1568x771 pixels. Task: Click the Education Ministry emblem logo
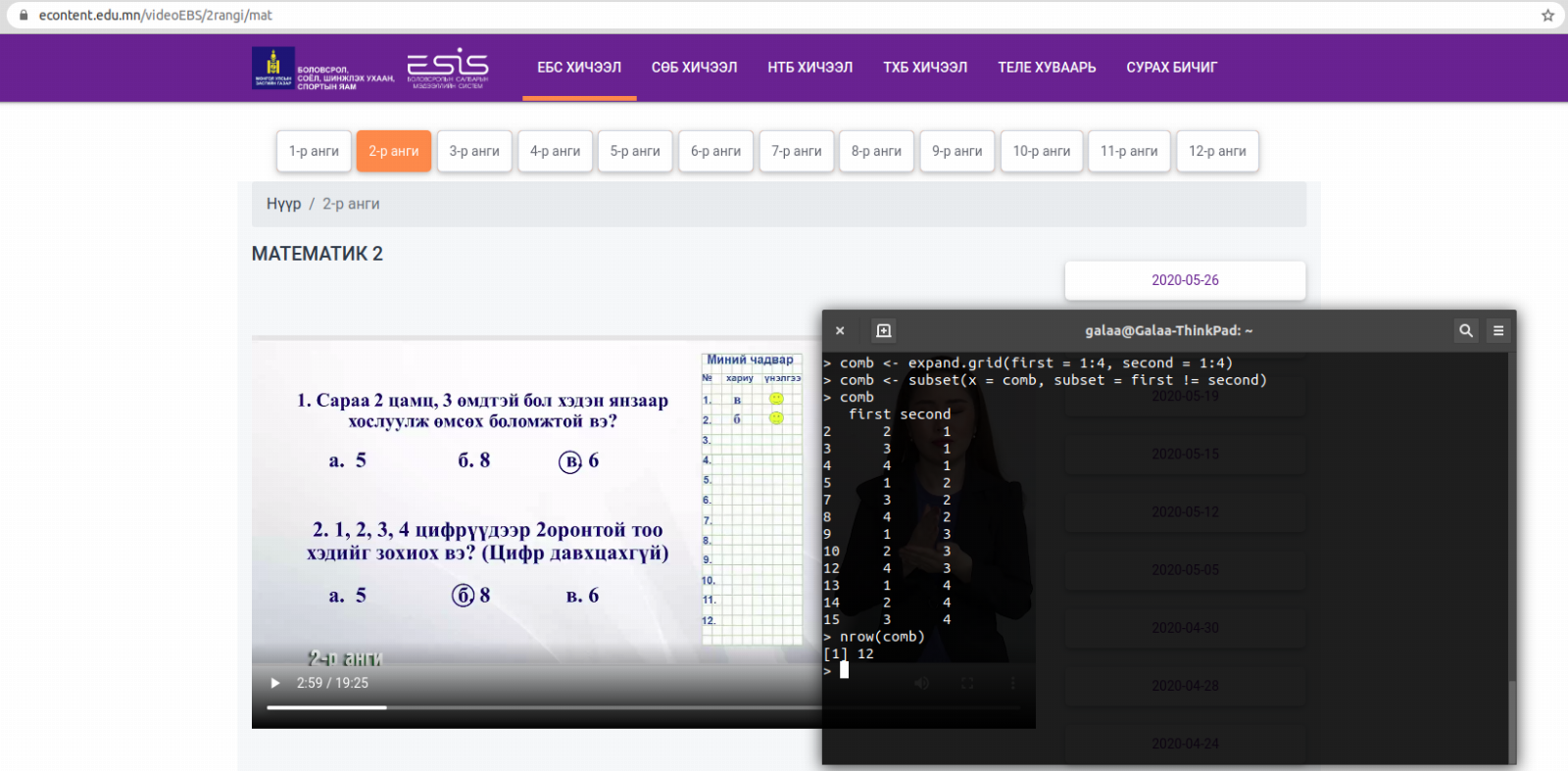pyautogui.click(x=272, y=68)
